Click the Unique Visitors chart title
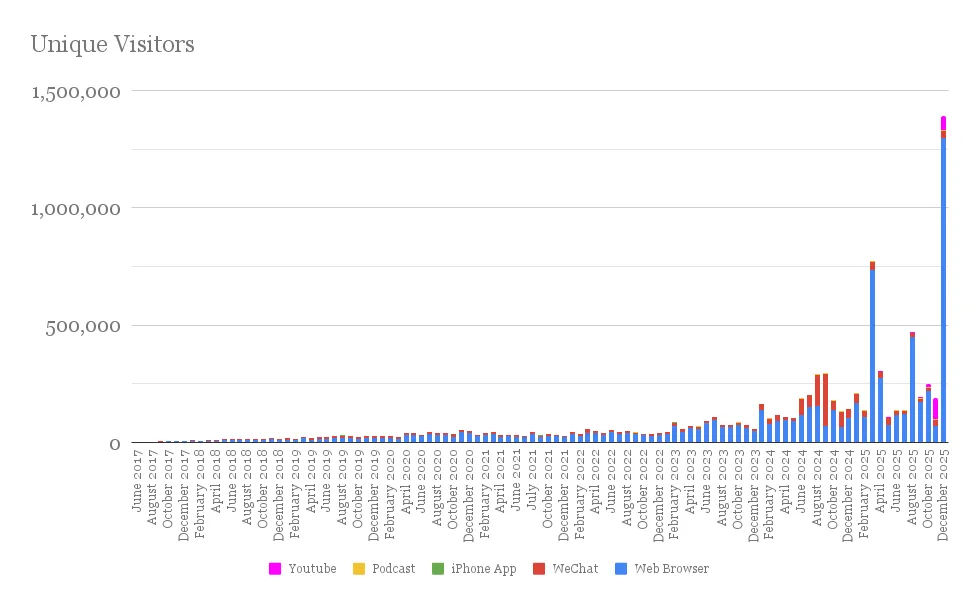 [x=112, y=44]
